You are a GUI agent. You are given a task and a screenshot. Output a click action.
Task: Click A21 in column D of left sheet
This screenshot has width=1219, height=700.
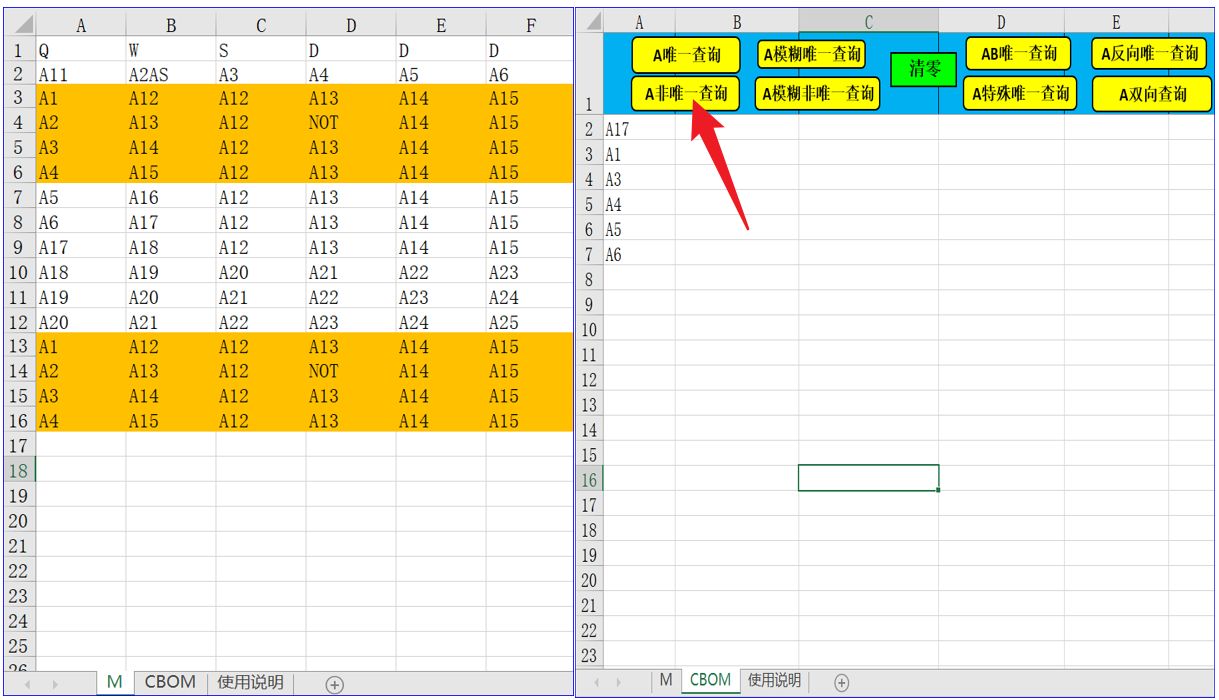click(x=351, y=272)
